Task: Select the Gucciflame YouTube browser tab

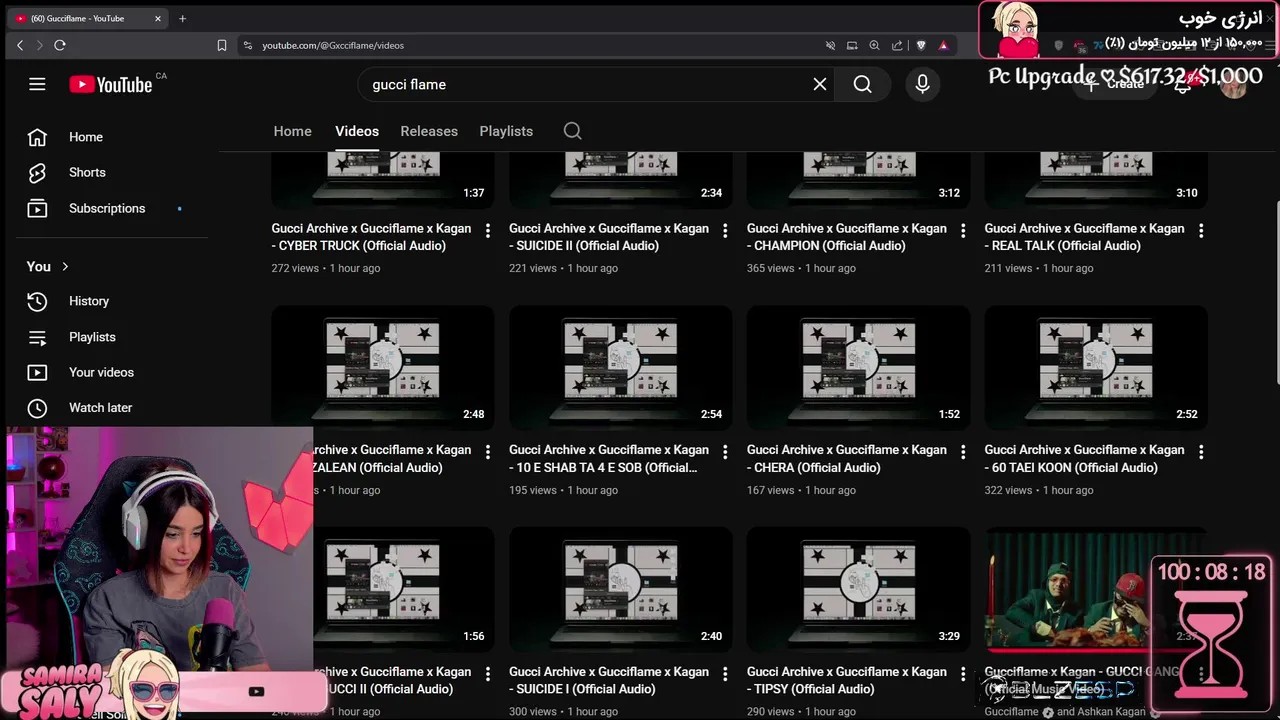Action: pyautogui.click(x=89, y=18)
